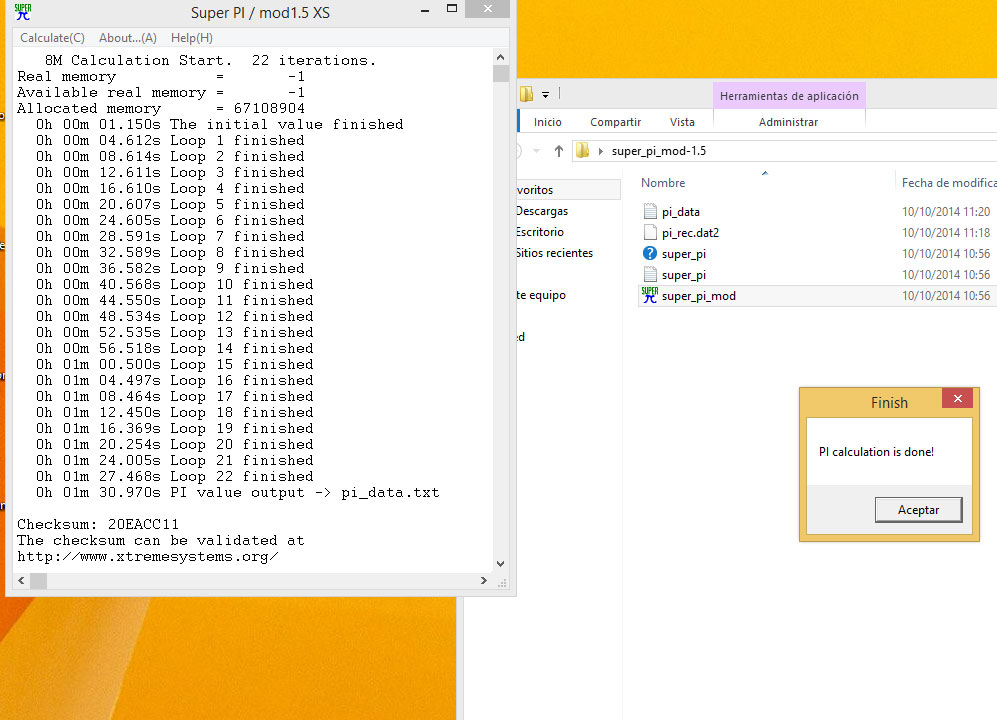Sort files by the Nombre column header
The width and height of the screenshot is (997, 720).
(x=663, y=183)
